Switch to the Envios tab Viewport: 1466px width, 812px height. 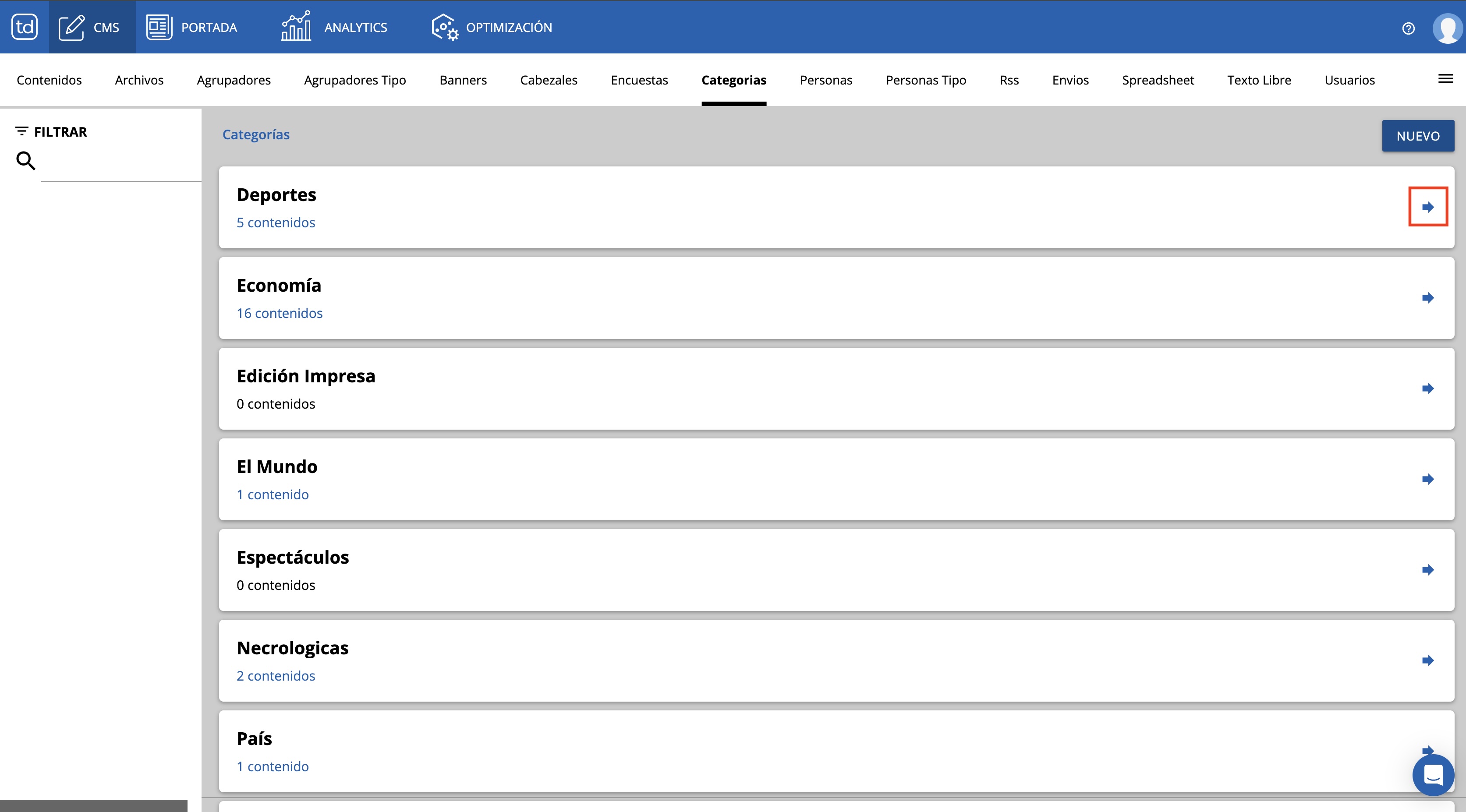tap(1070, 80)
